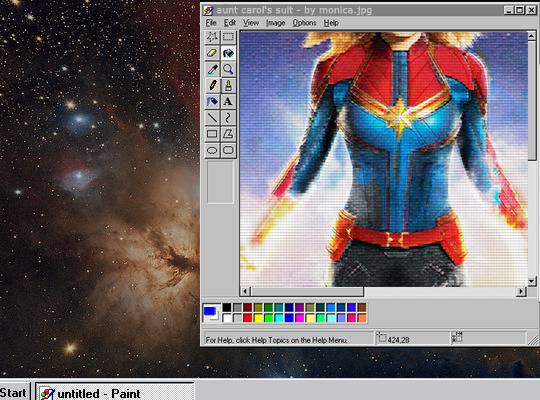Screen dimensions: 540x400
Task: Pick the Airbrush spray can tool
Action: (x=212, y=101)
